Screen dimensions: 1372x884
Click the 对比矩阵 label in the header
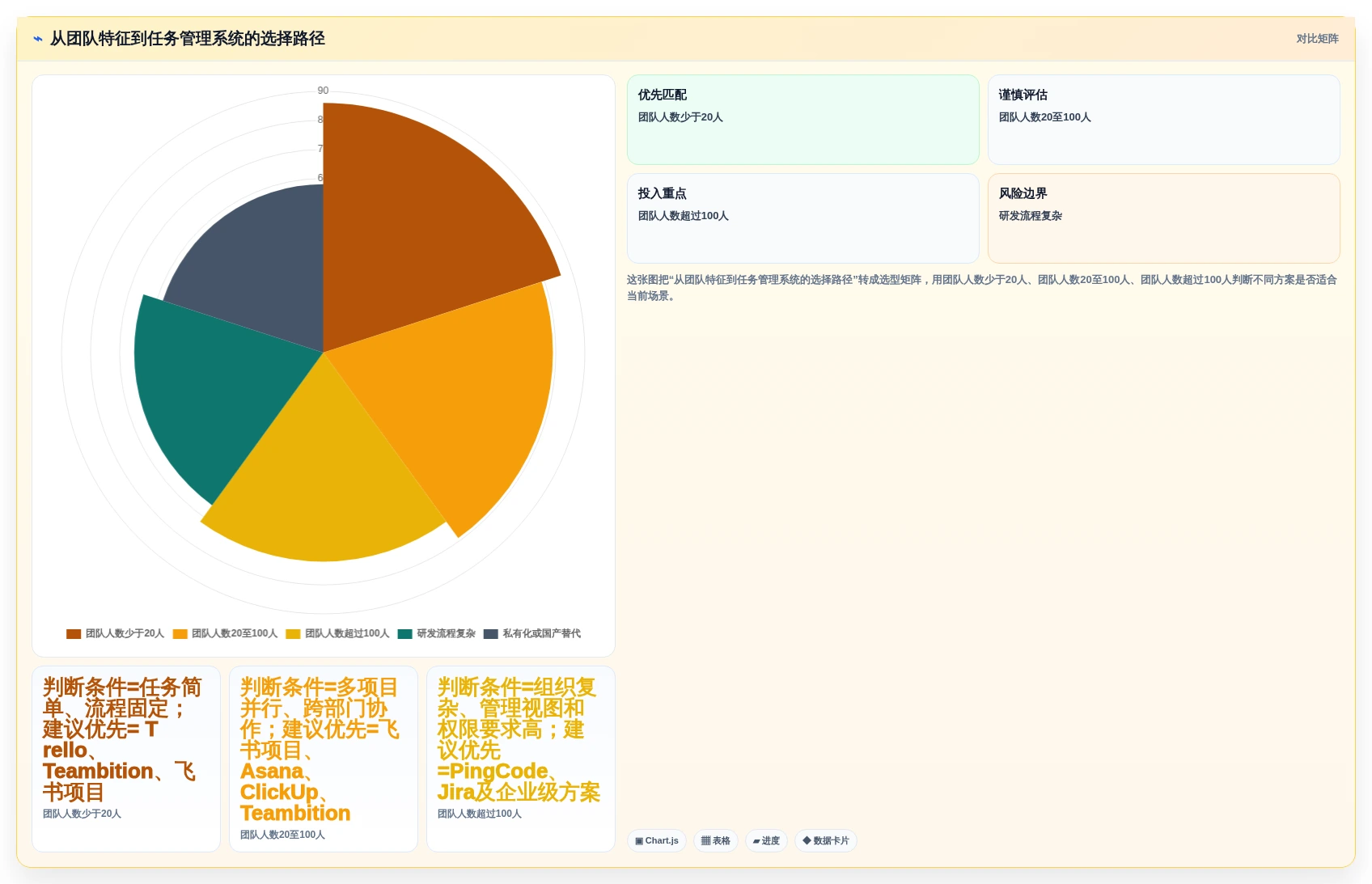pyautogui.click(x=1317, y=39)
